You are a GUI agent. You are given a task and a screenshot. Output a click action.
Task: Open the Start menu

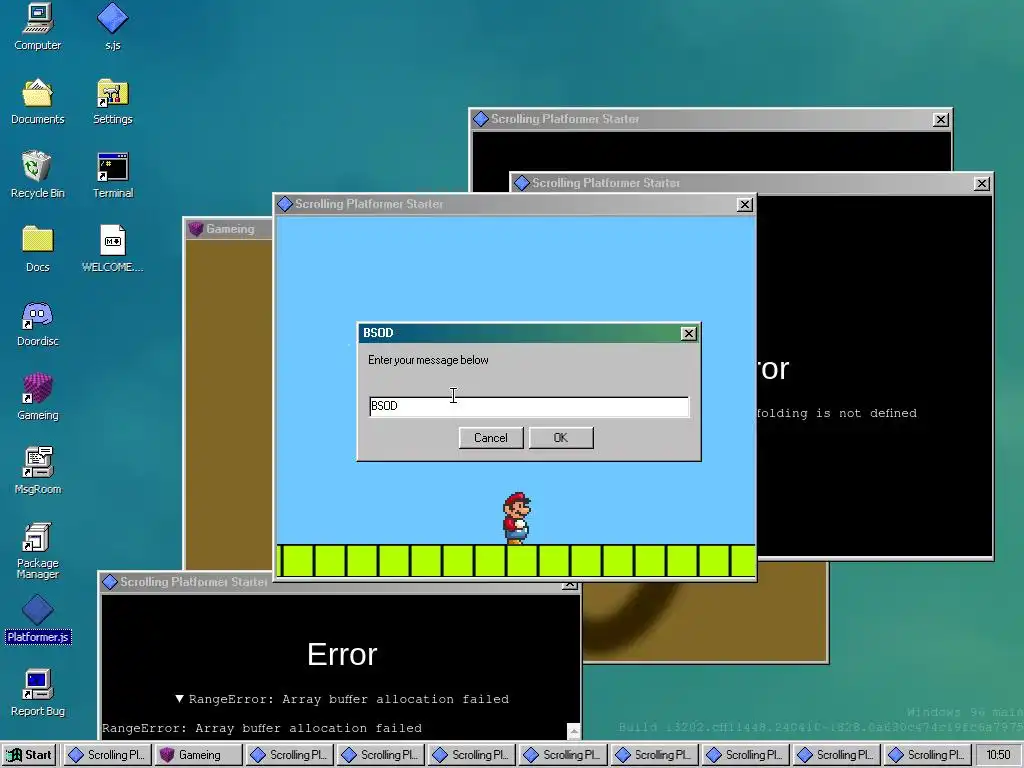[29, 755]
